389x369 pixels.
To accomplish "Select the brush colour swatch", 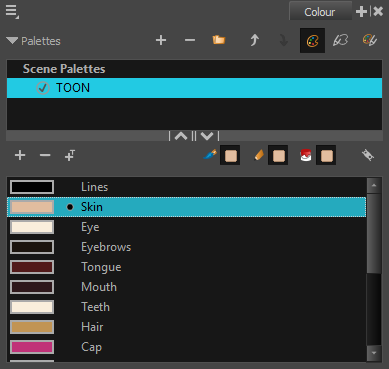I will tap(230, 156).
